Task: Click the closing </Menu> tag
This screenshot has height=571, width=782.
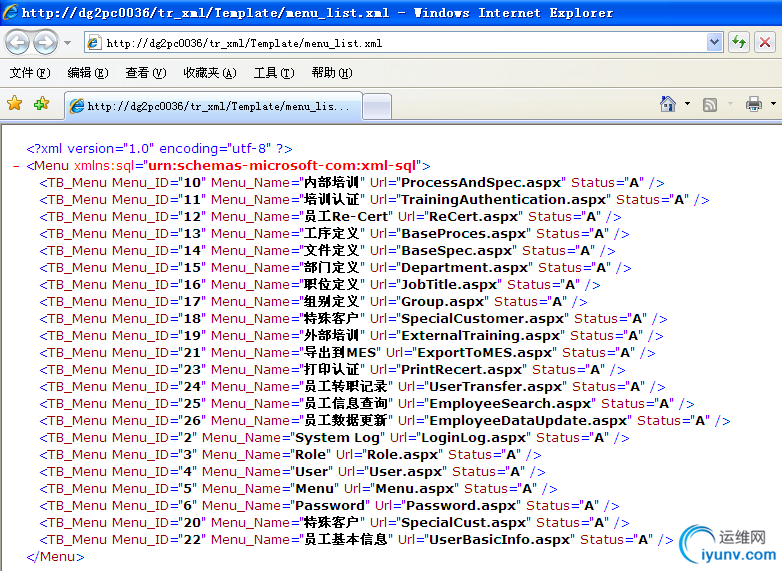Action: point(55,556)
